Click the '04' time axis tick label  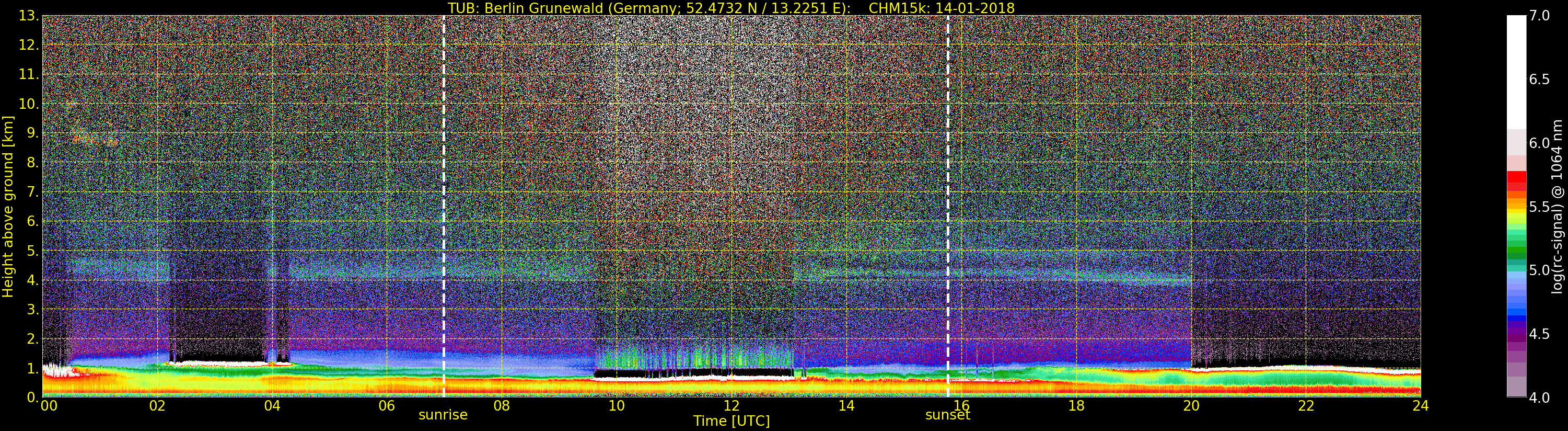pos(272,406)
